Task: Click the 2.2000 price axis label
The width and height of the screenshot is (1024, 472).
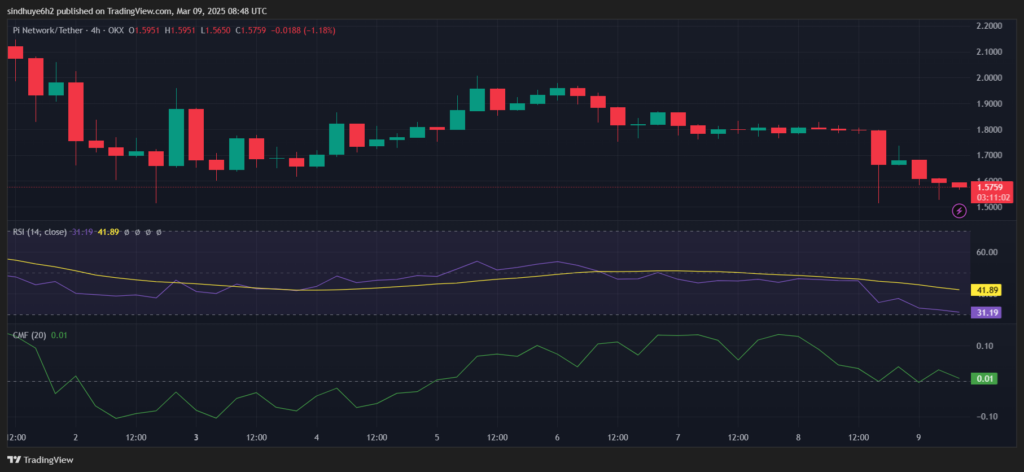Action: click(x=990, y=25)
